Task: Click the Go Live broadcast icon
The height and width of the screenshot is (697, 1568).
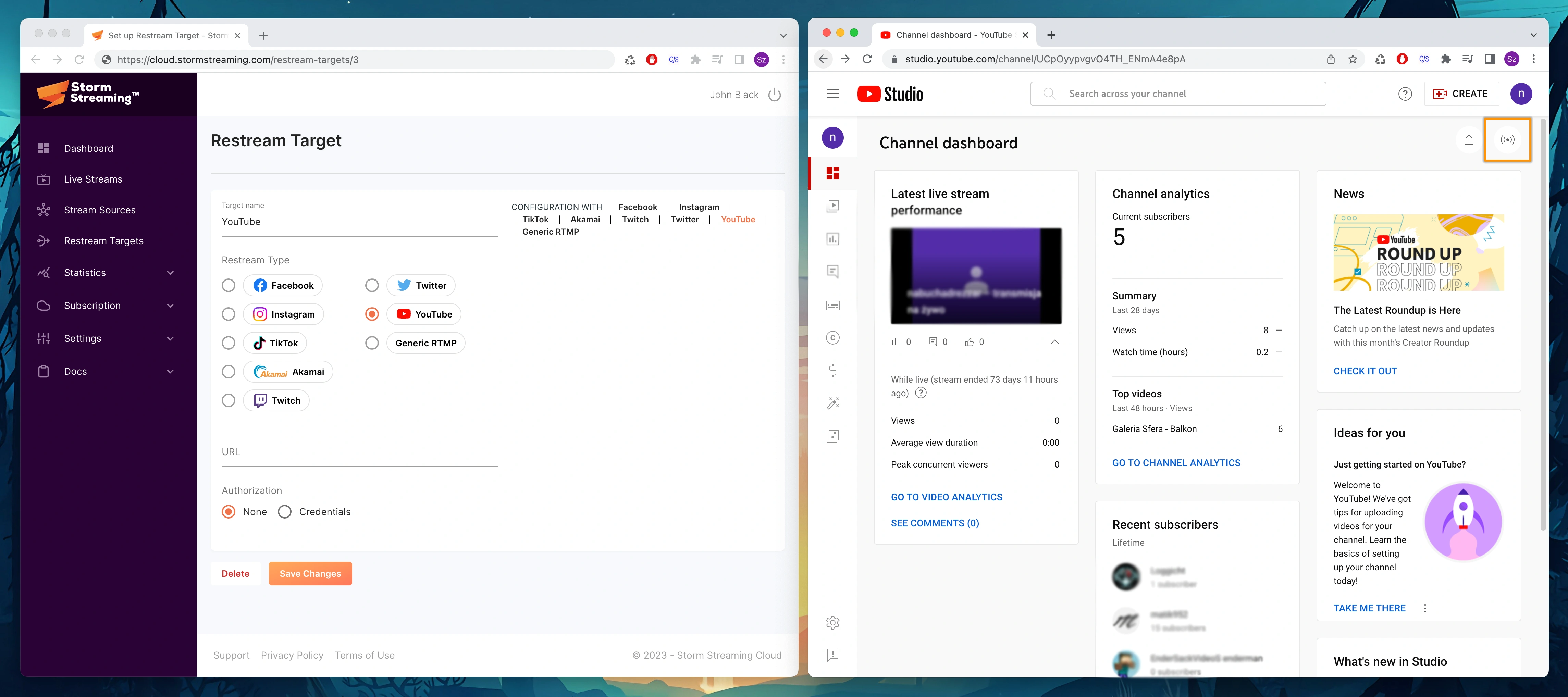Action: pos(1507,140)
